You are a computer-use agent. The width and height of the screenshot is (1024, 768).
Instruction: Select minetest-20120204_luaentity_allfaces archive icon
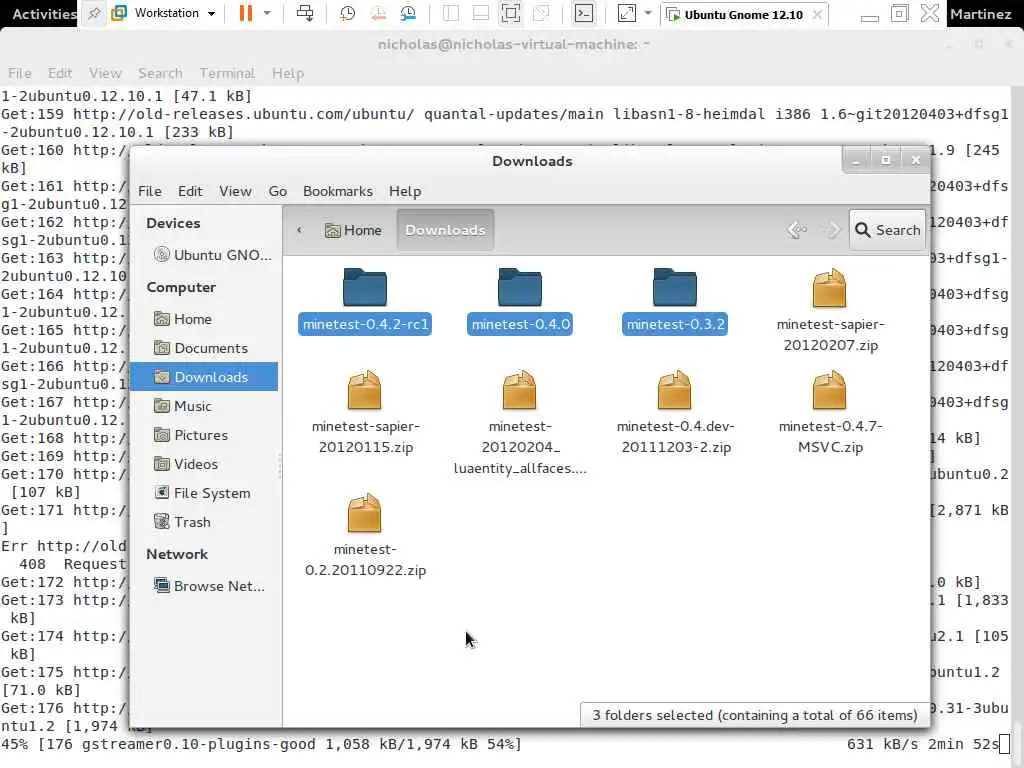(519, 390)
